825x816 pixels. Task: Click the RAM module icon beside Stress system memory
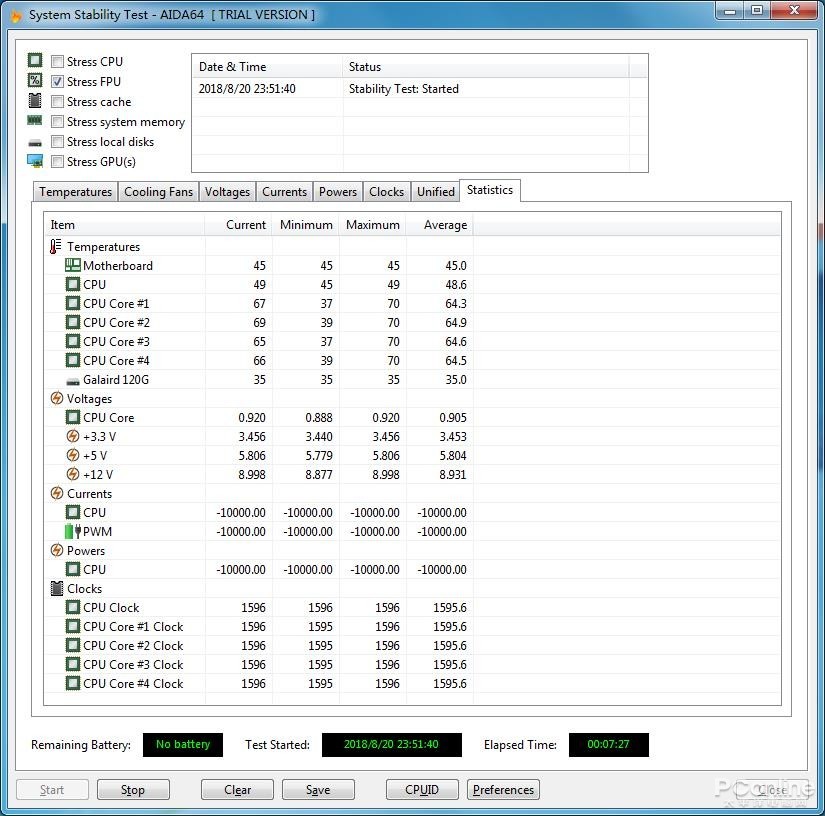click(x=35, y=120)
